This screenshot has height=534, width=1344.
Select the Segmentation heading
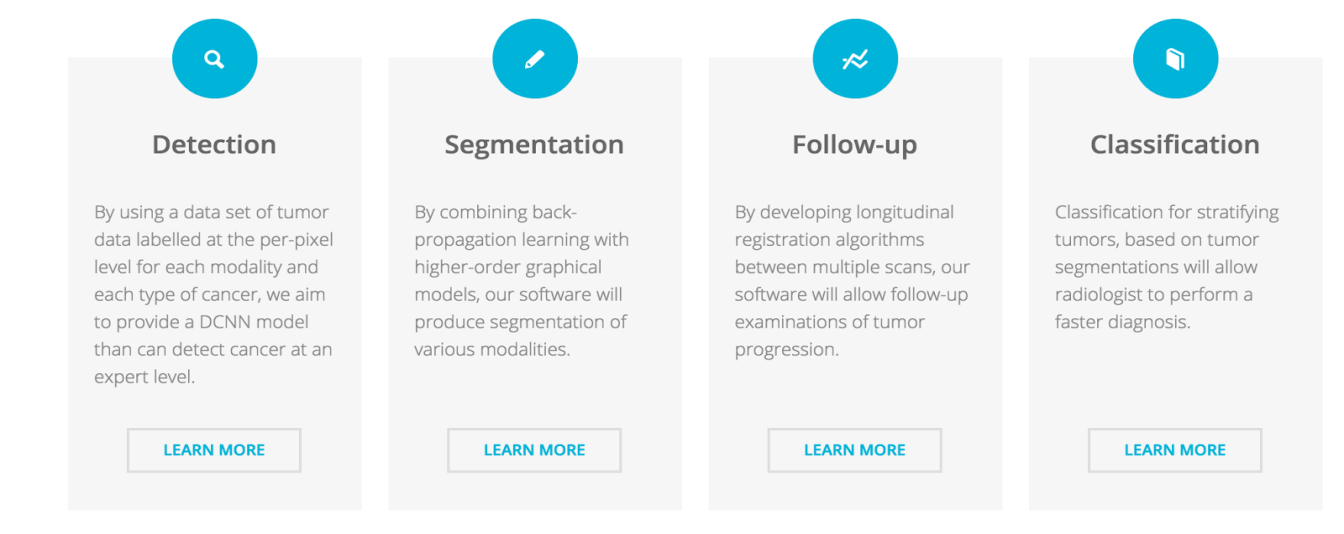(535, 145)
